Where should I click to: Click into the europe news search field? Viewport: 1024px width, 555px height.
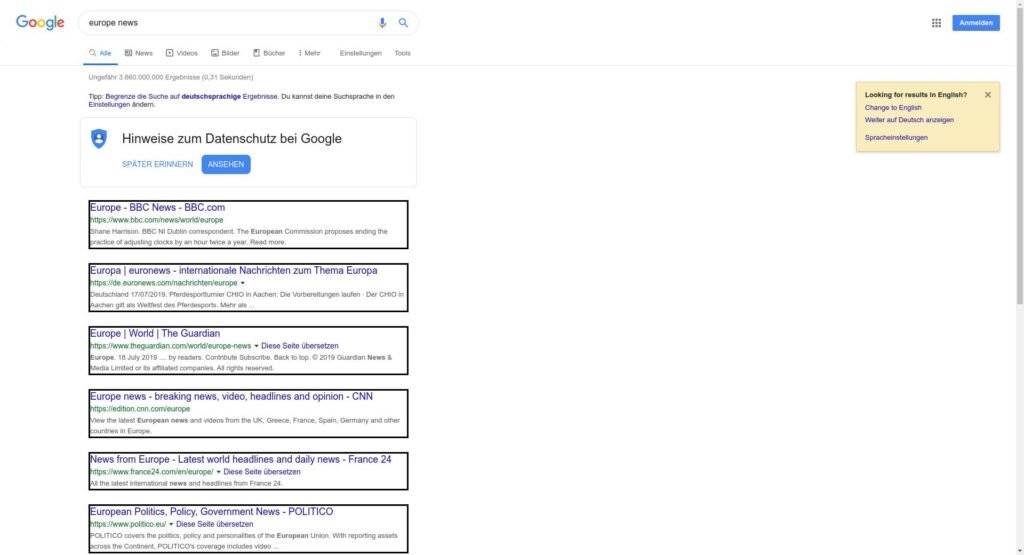[x=229, y=23]
